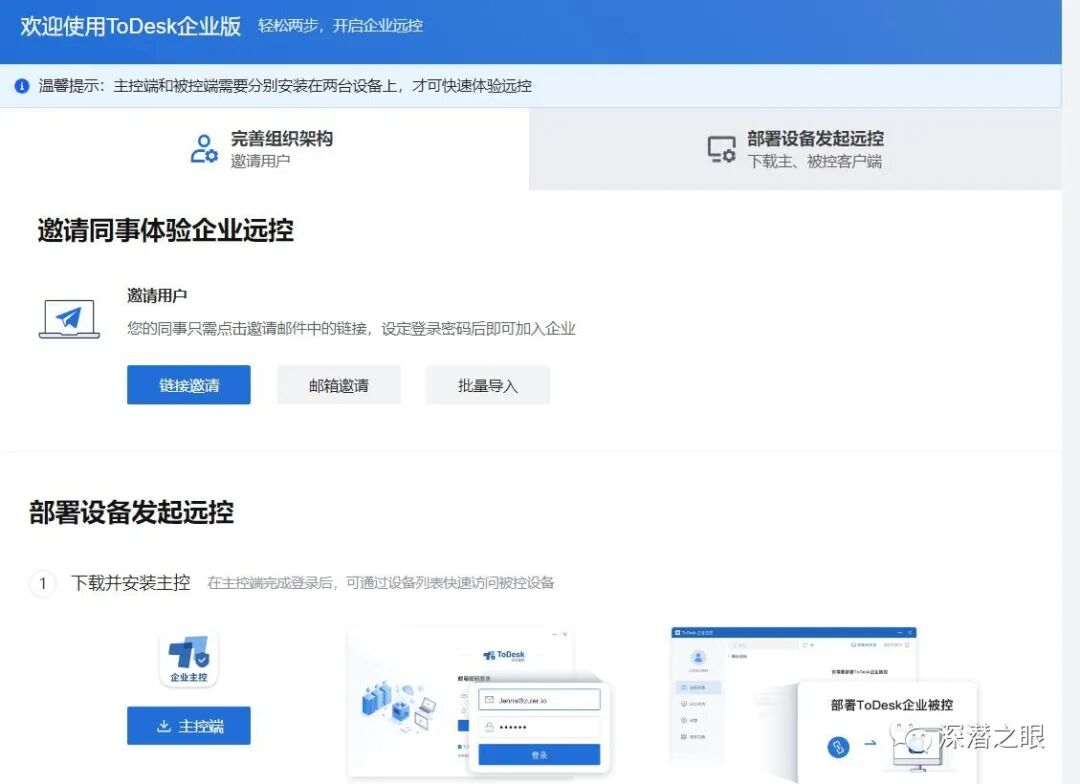Click the info icon beside the 温馨提示 tip
Screen dimensions: 1080x784
22,86
